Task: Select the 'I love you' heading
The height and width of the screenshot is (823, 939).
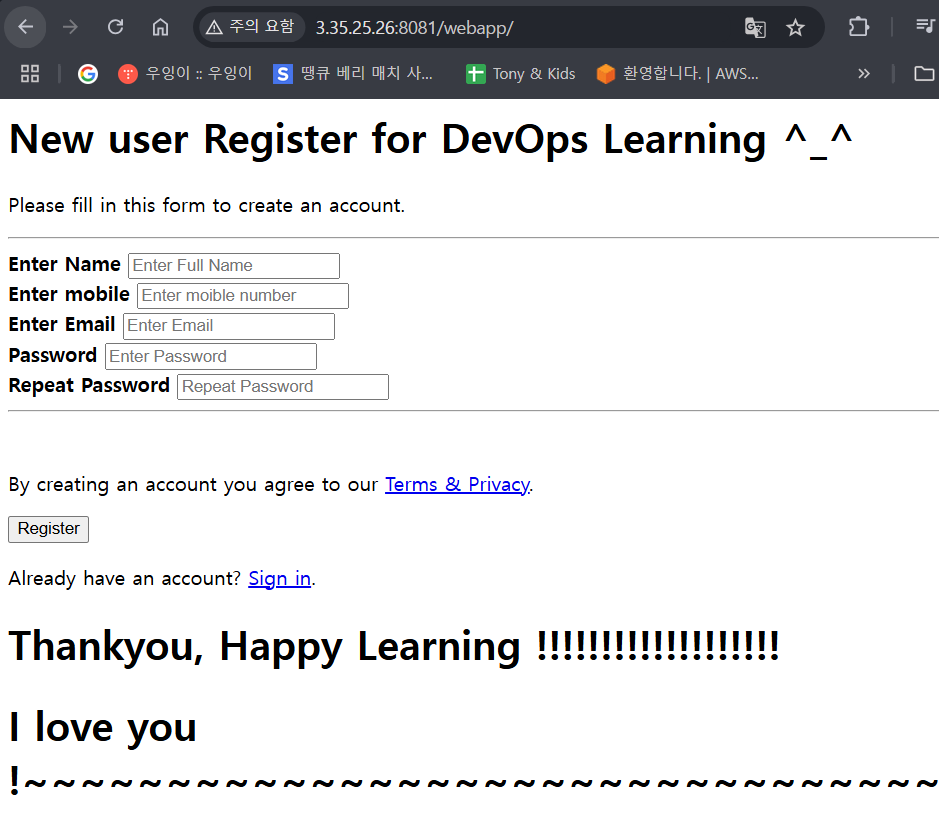Action: pos(103,728)
